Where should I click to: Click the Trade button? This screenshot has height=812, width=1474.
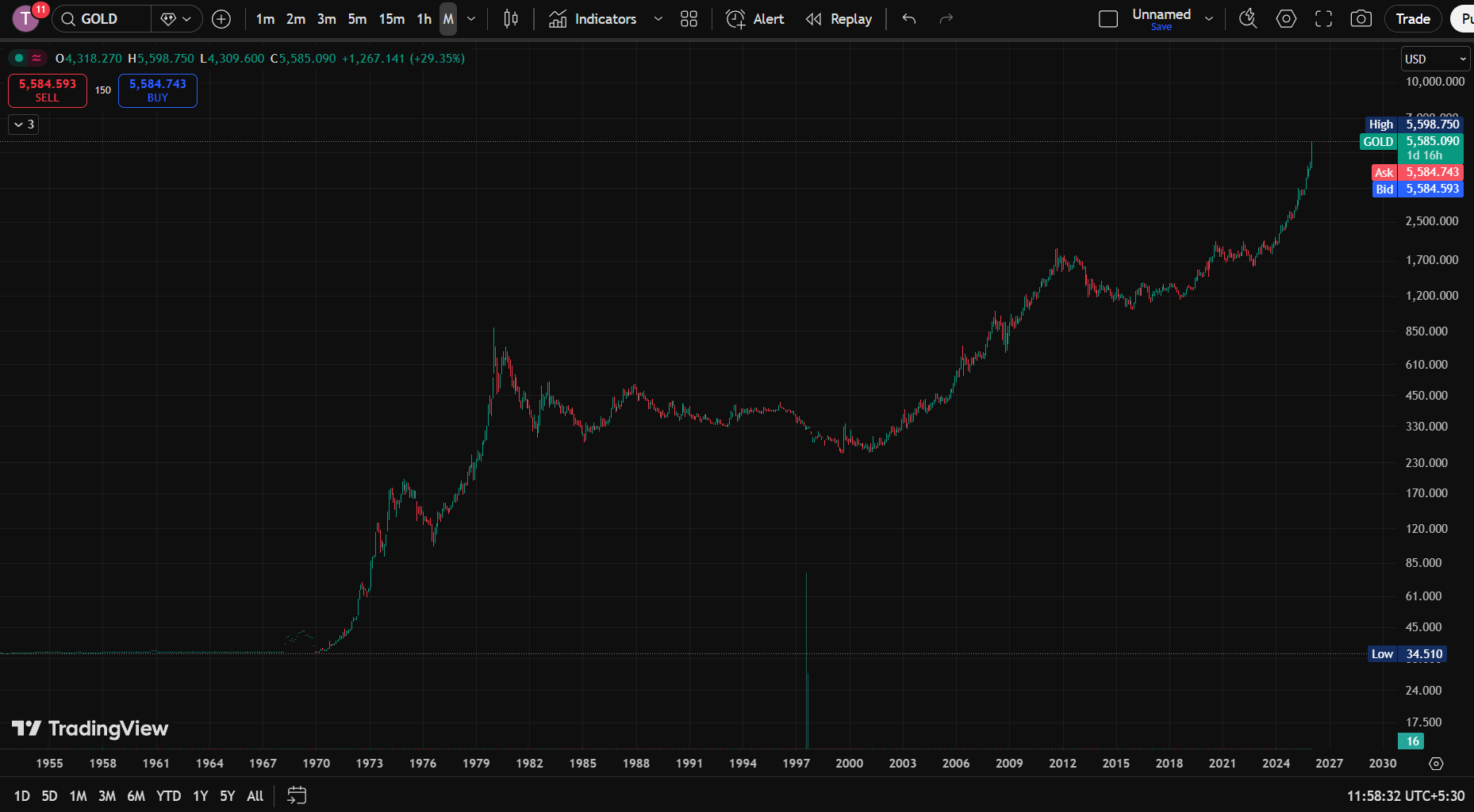[1412, 19]
